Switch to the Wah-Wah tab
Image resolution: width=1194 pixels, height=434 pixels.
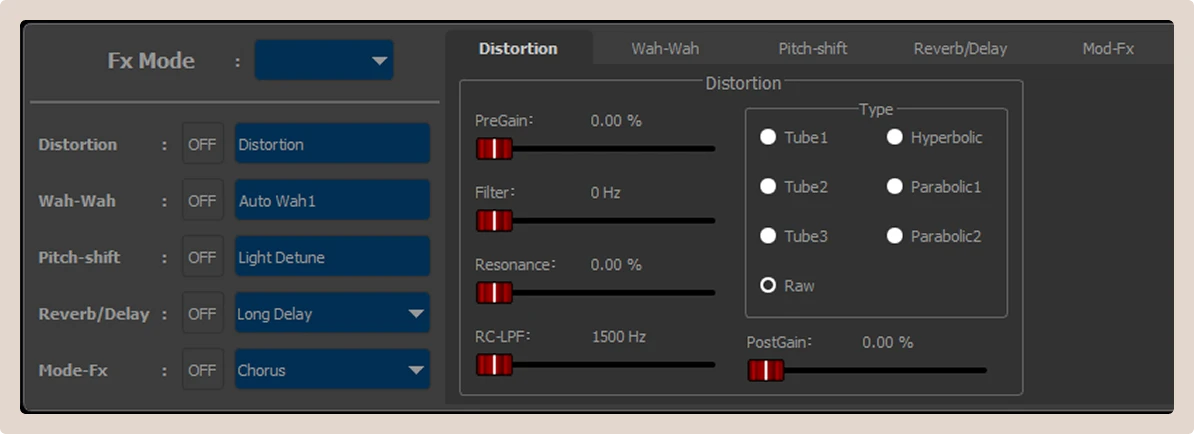665,48
